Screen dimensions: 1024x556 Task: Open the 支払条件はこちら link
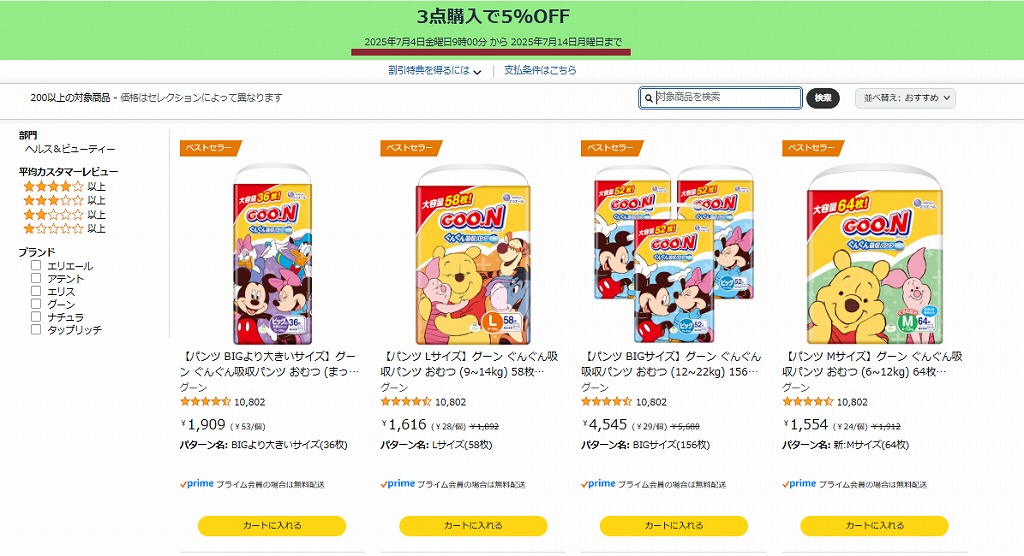[x=540, y=71]
